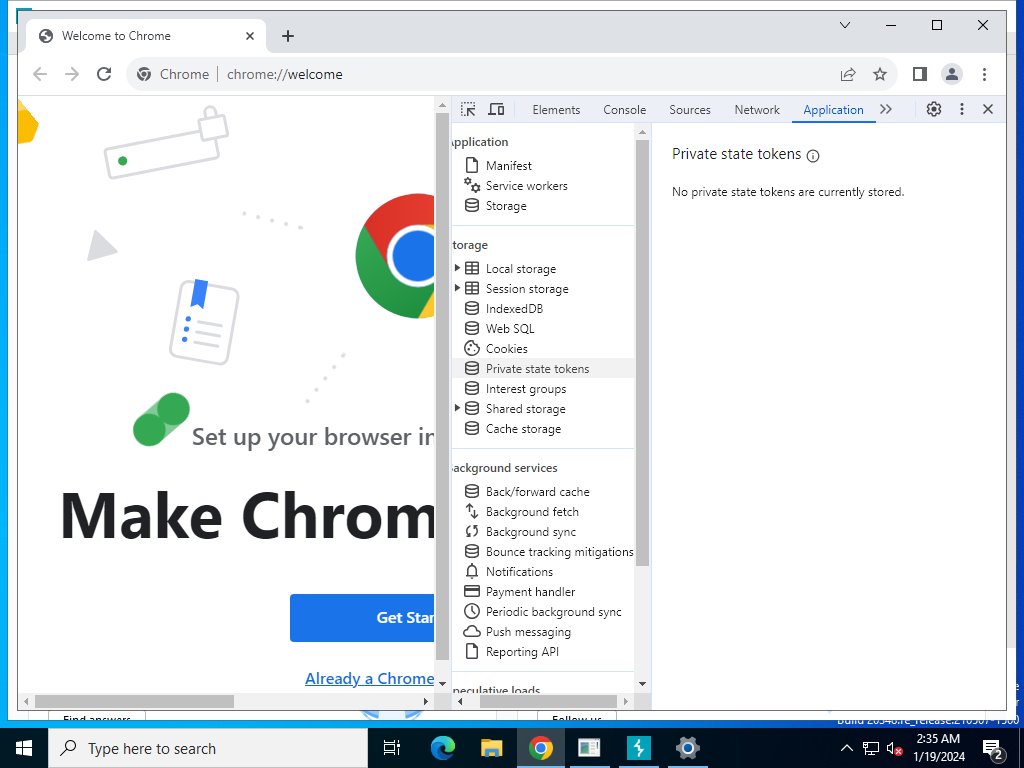Activate the inspect element picker icon
Screen dimensions: 1024x768
coord(468,109)
